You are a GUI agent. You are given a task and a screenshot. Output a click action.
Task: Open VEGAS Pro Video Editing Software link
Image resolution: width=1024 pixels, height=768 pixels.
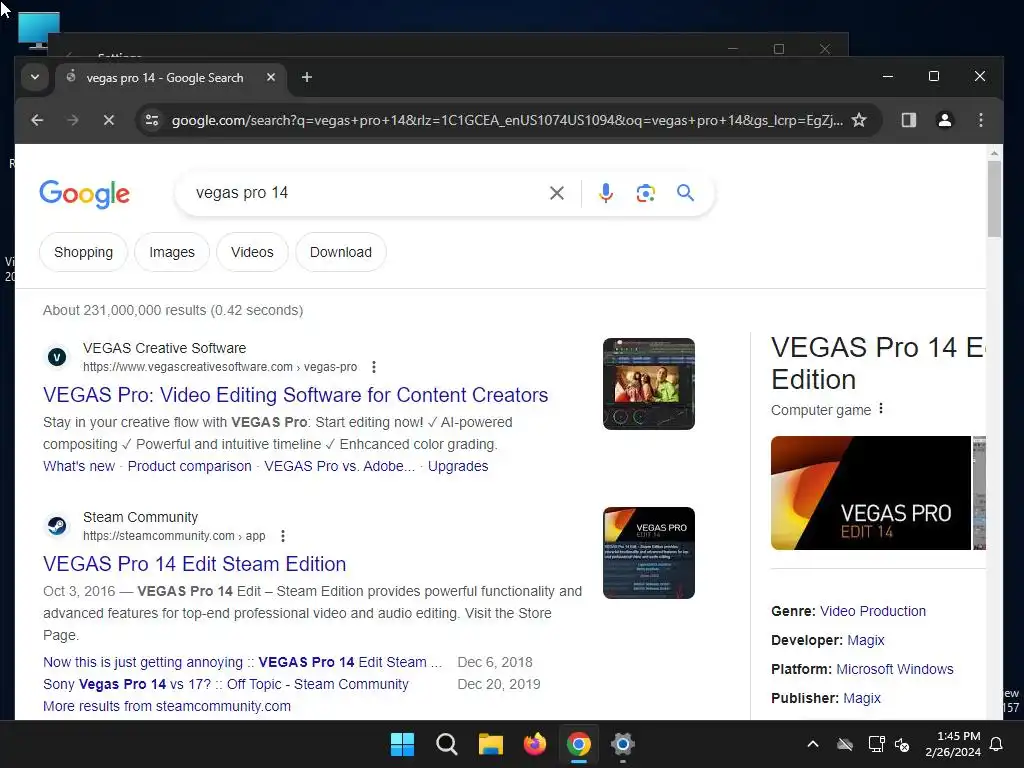coord(296,395)
